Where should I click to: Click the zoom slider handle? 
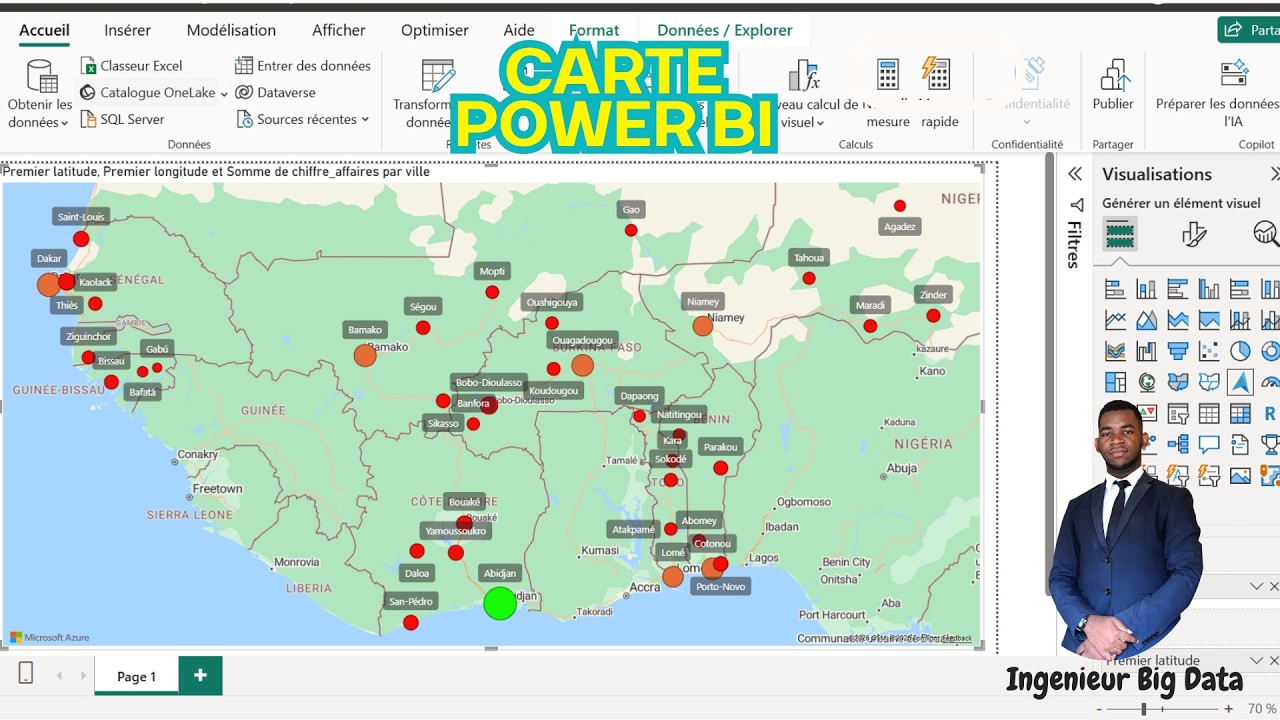click(1144, 709)
